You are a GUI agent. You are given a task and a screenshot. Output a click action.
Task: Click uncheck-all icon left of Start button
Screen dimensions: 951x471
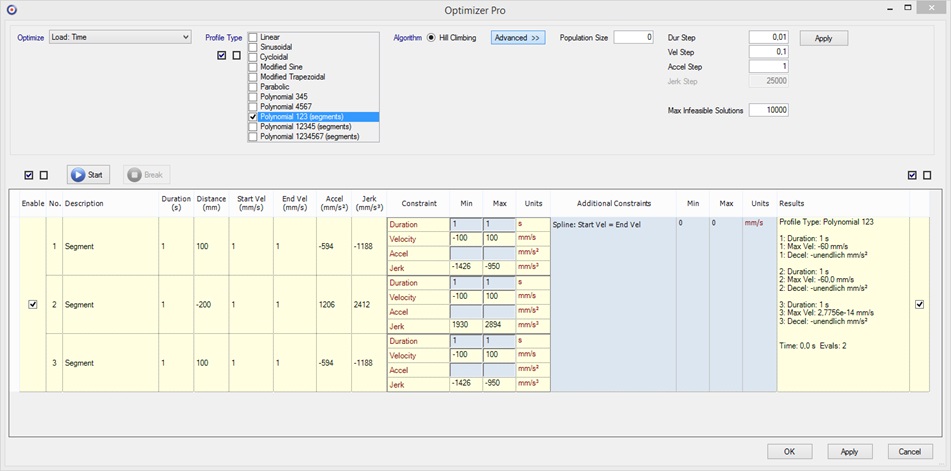point(43,175)
